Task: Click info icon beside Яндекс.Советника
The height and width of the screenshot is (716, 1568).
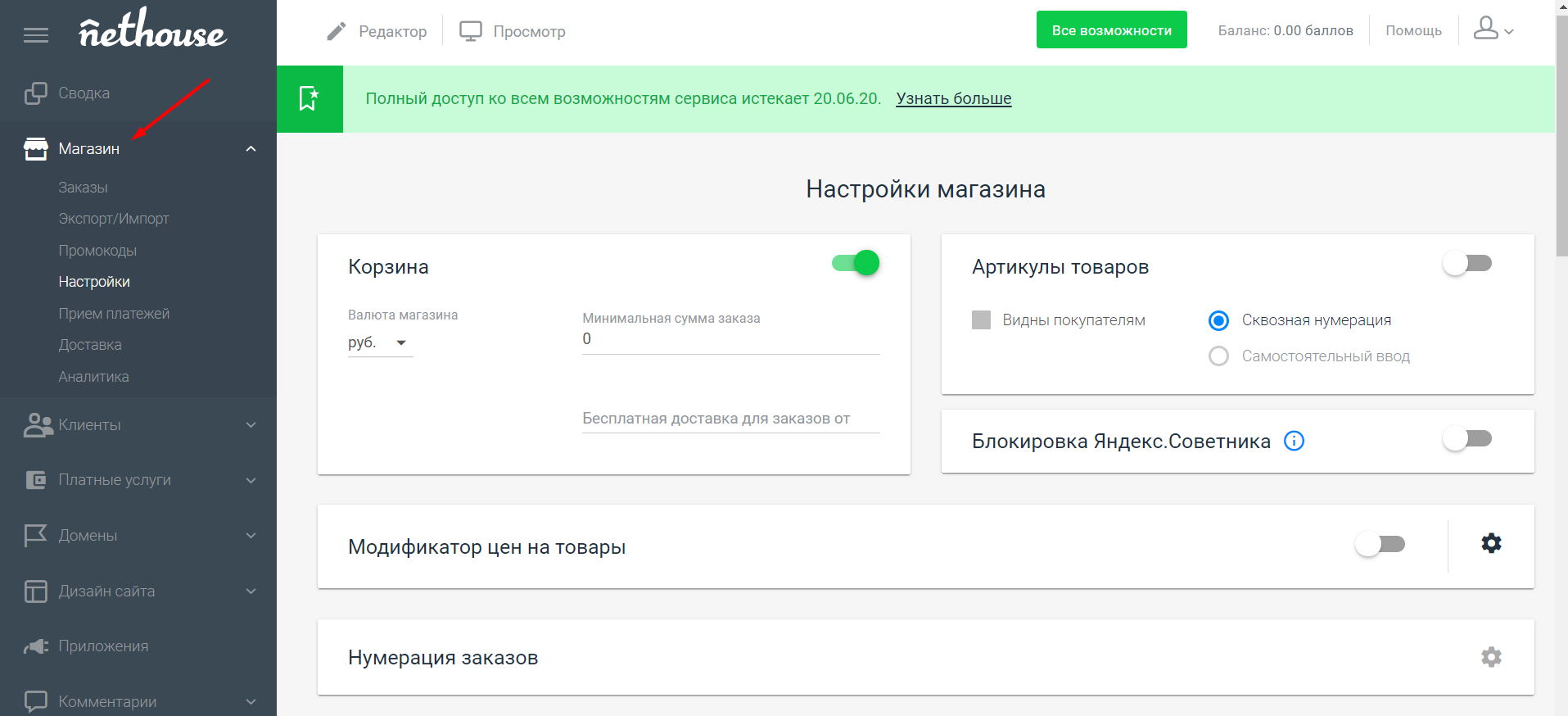Action: [x=1294, y=441]
